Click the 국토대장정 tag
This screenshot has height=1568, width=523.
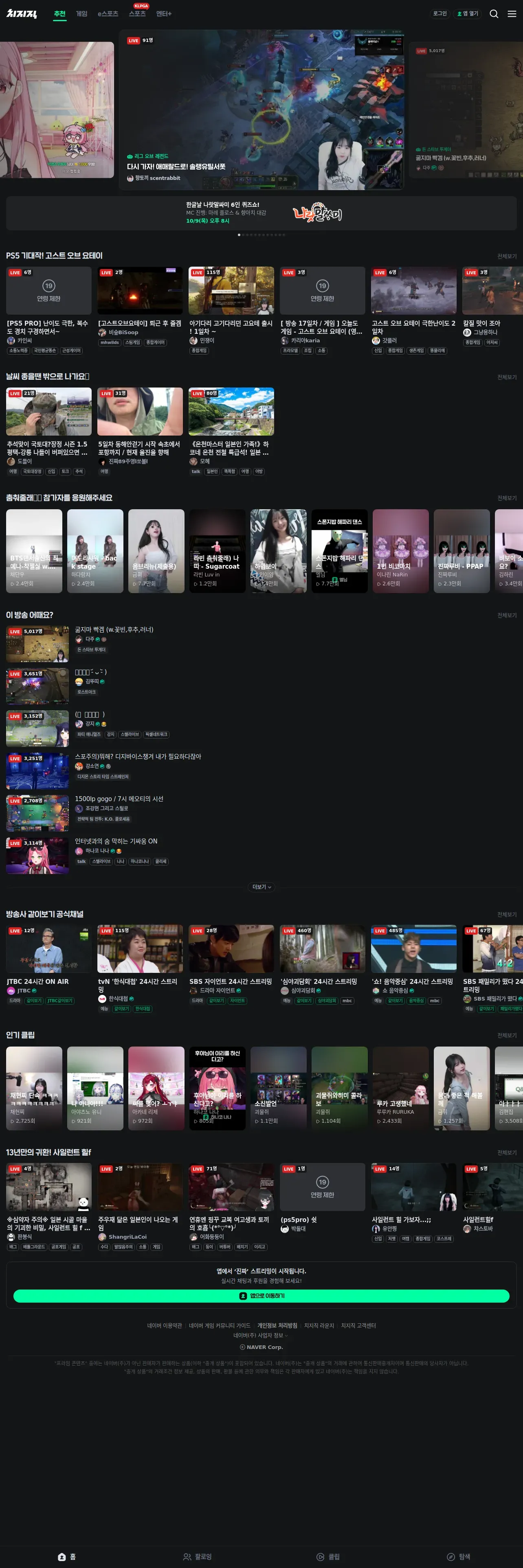pos(32,472)
